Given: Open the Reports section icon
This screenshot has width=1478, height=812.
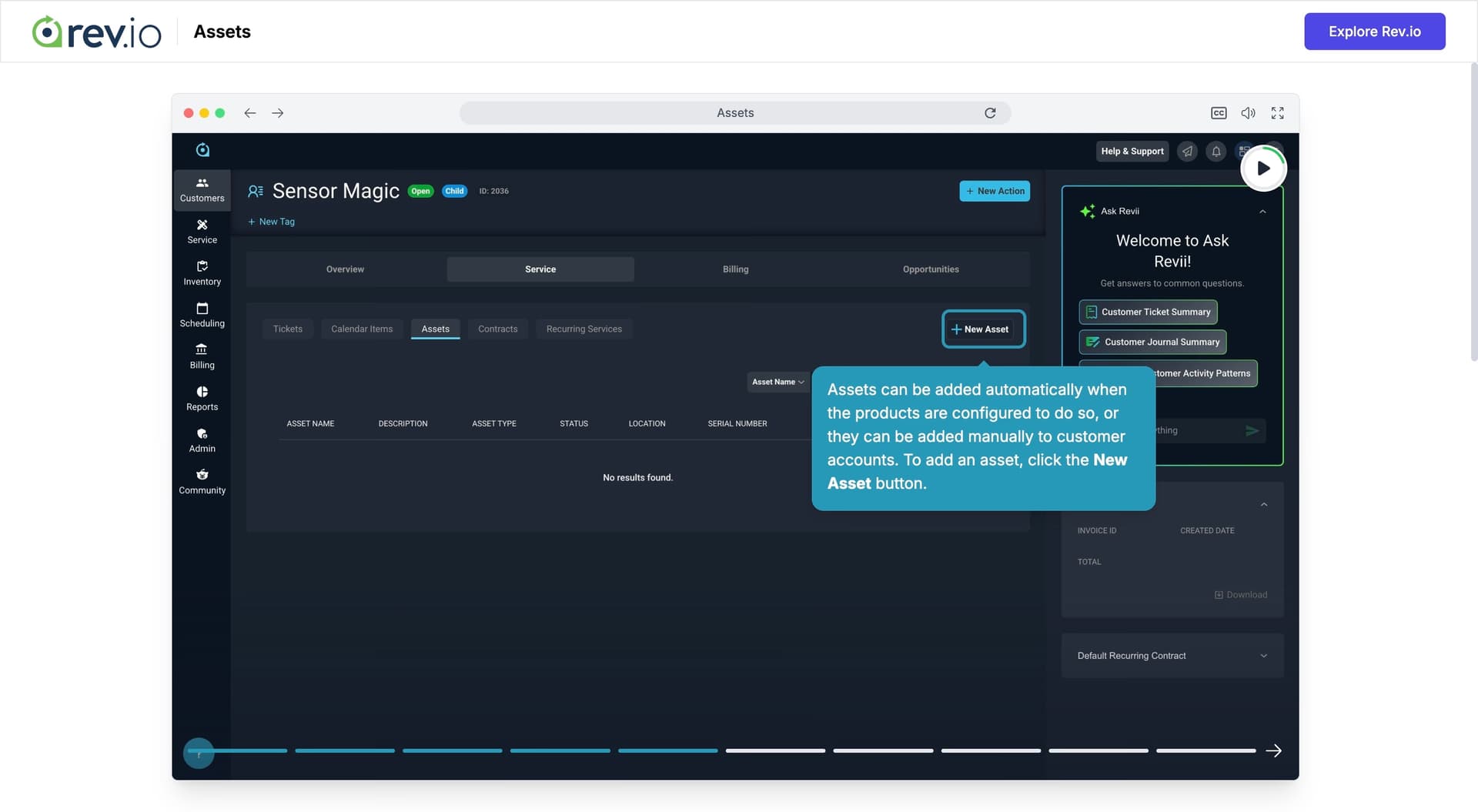Looking at the screenshot, I should [x=202, y=397].
